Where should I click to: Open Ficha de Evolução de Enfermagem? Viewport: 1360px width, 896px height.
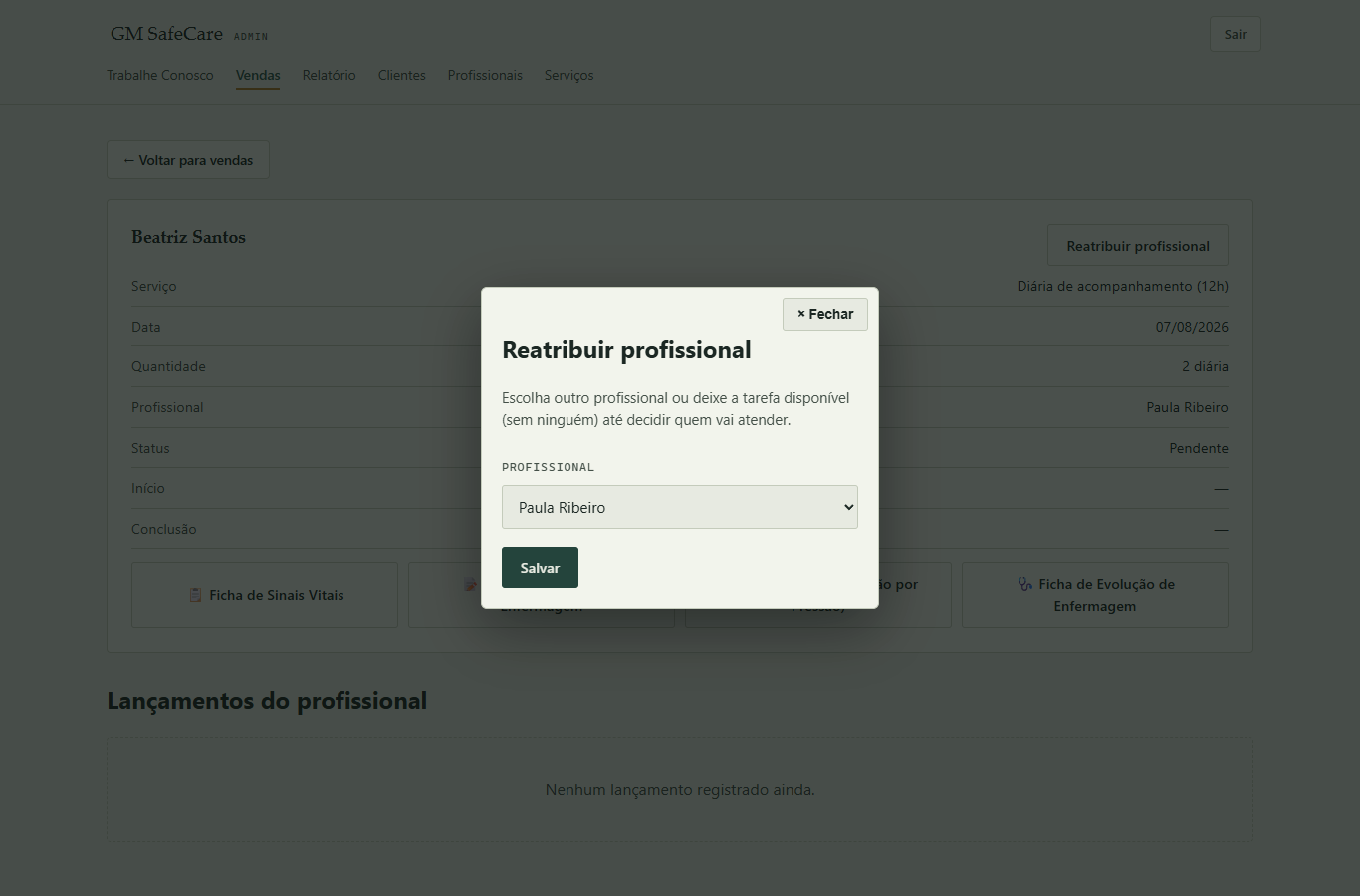pos(1095,595)
